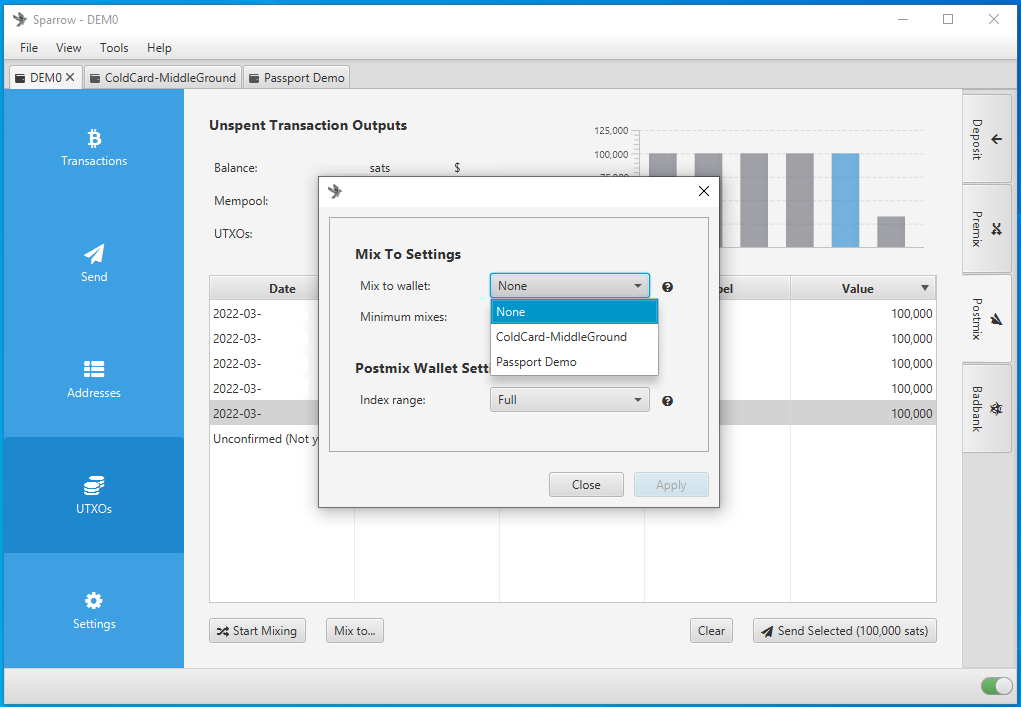
Task: Click the Apply button in dialog
Action: pos(671,484)
